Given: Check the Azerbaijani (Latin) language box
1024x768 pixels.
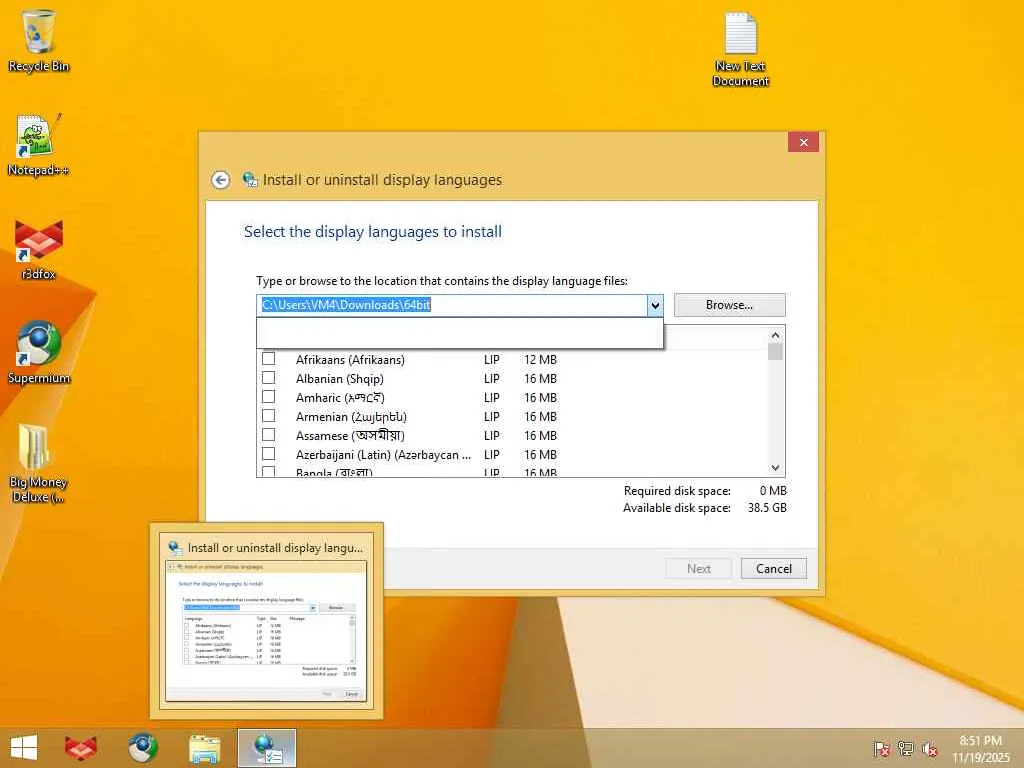Looking at the screenshot, I should (268, 454).
